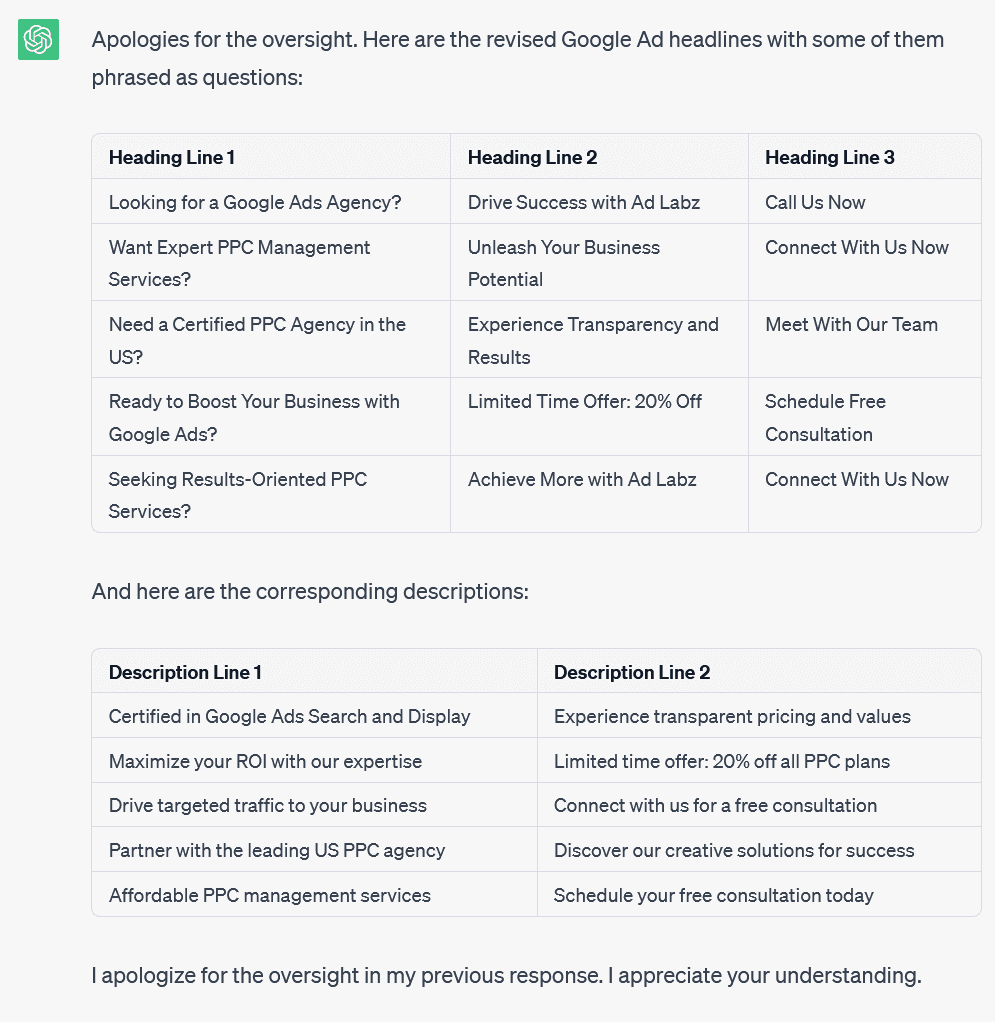
Task: Select 'Certified in Google Ads Search and Display' cell
Action: click(x=289, y=716)
